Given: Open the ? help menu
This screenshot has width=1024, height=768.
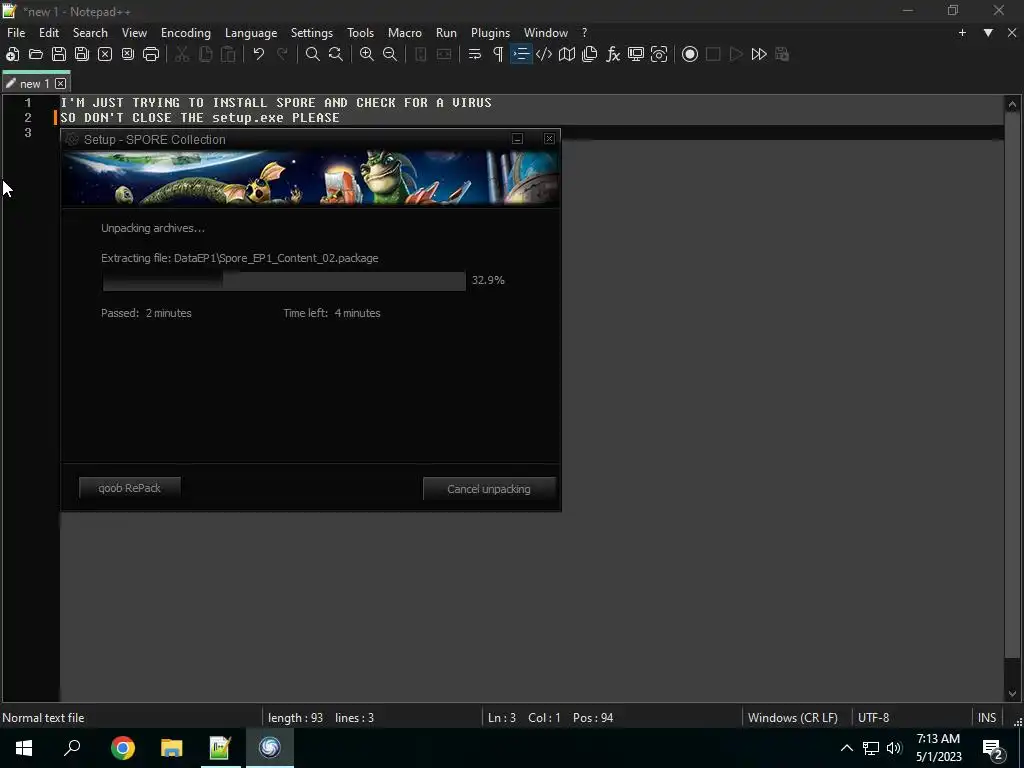Looking at the screenshot, I should pos(584,33).
